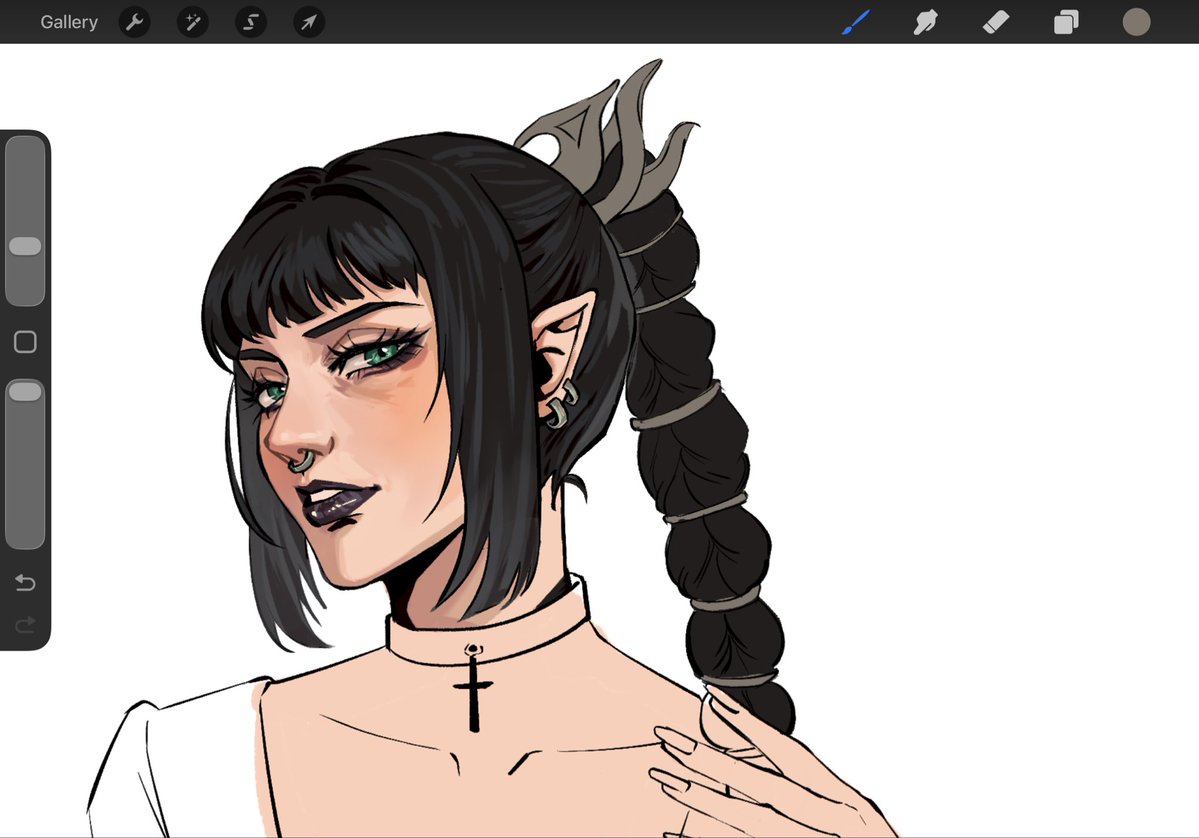Viewport: 1199px width, 838px height.
Task: Activate the Selection tool
Action: tap(251, 22)
